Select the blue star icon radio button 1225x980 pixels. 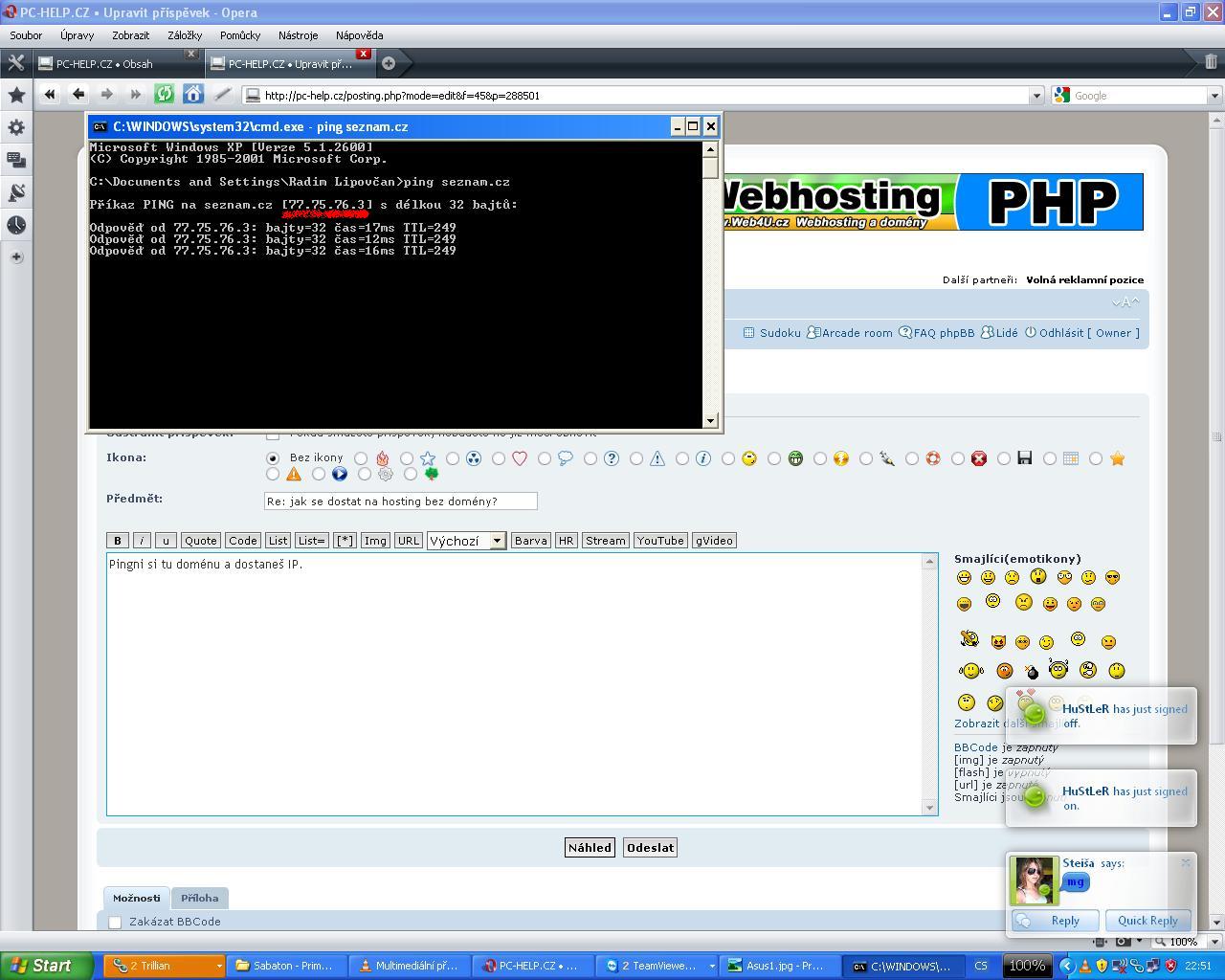[407, 458]
